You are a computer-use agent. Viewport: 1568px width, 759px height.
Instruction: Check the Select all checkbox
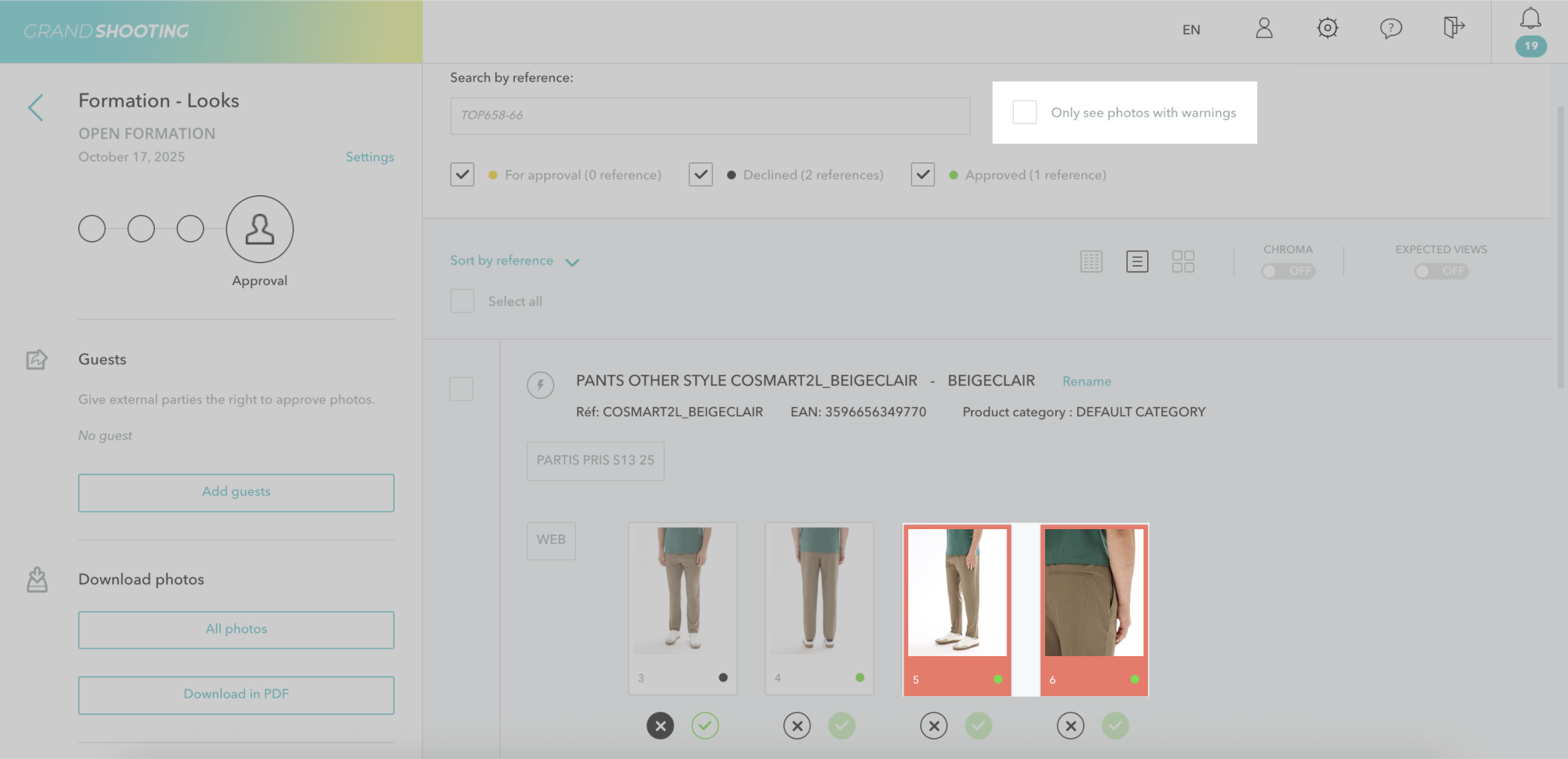click(x=462, y=301)
